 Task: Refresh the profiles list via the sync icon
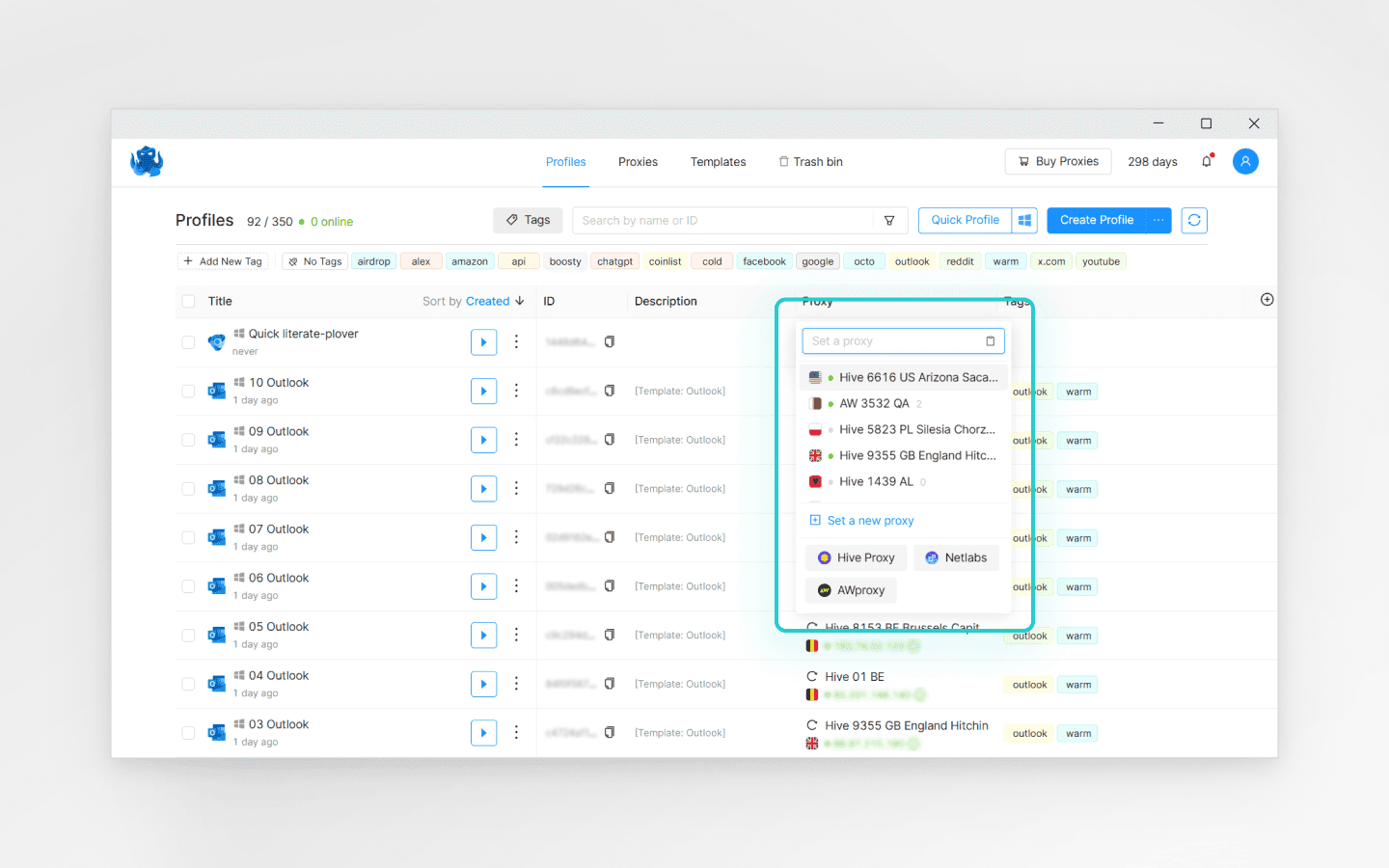coord(1194,220)
